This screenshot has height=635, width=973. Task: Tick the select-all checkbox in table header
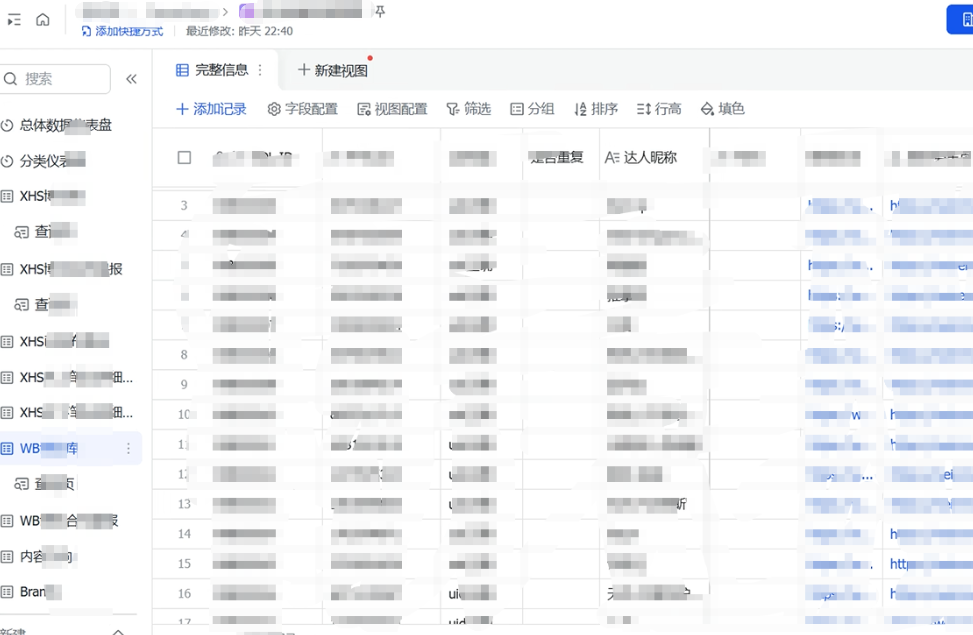(184, 158)
